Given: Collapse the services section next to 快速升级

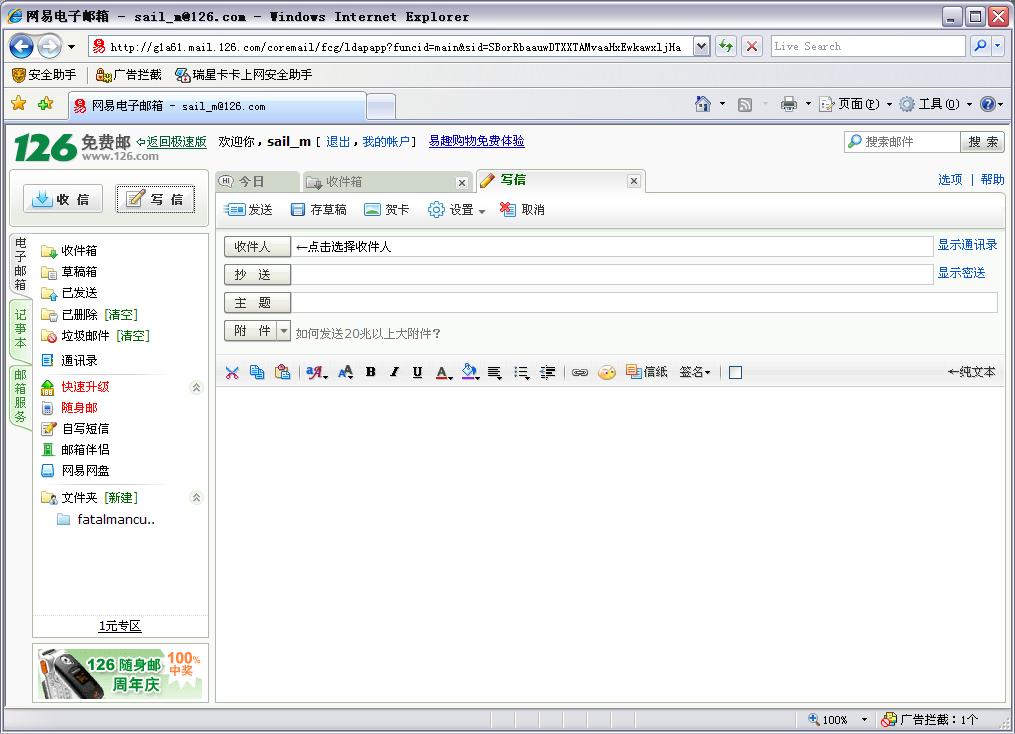Looking at the screenshot, I should pyautogui.click(x=196, y=387).
